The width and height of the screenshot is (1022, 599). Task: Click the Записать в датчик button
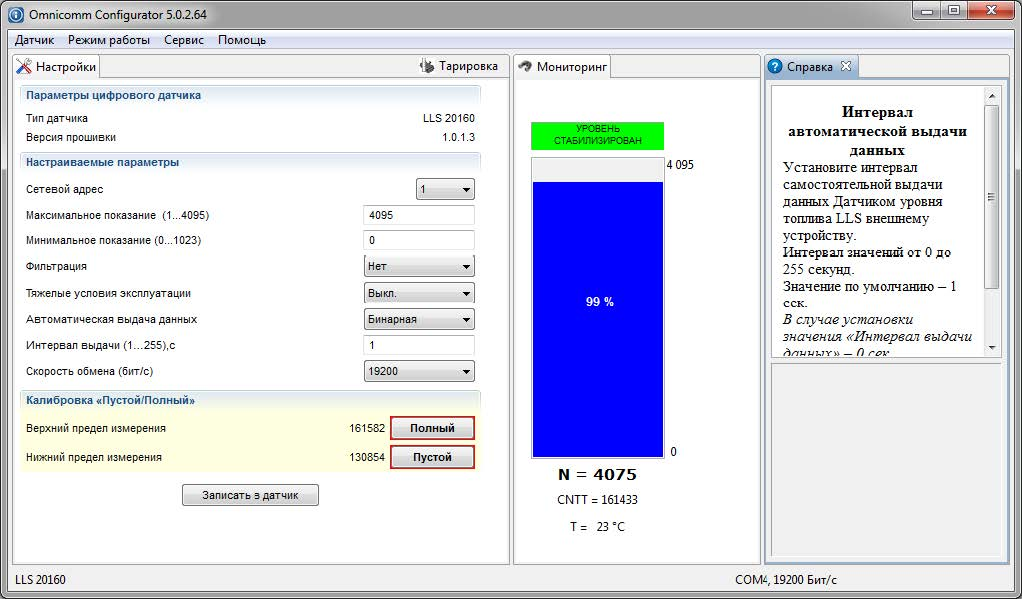click(250, 495)
